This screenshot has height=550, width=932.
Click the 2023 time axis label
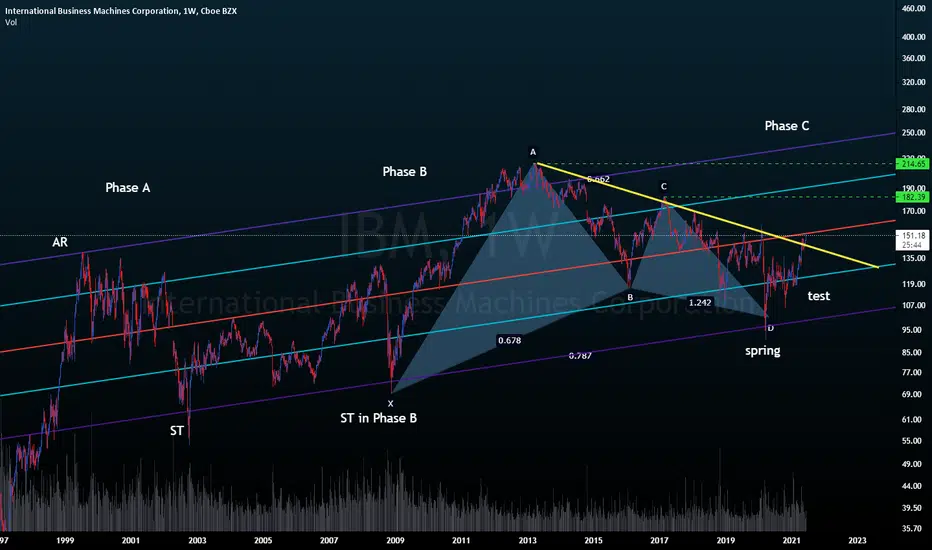tap(857, 540)
